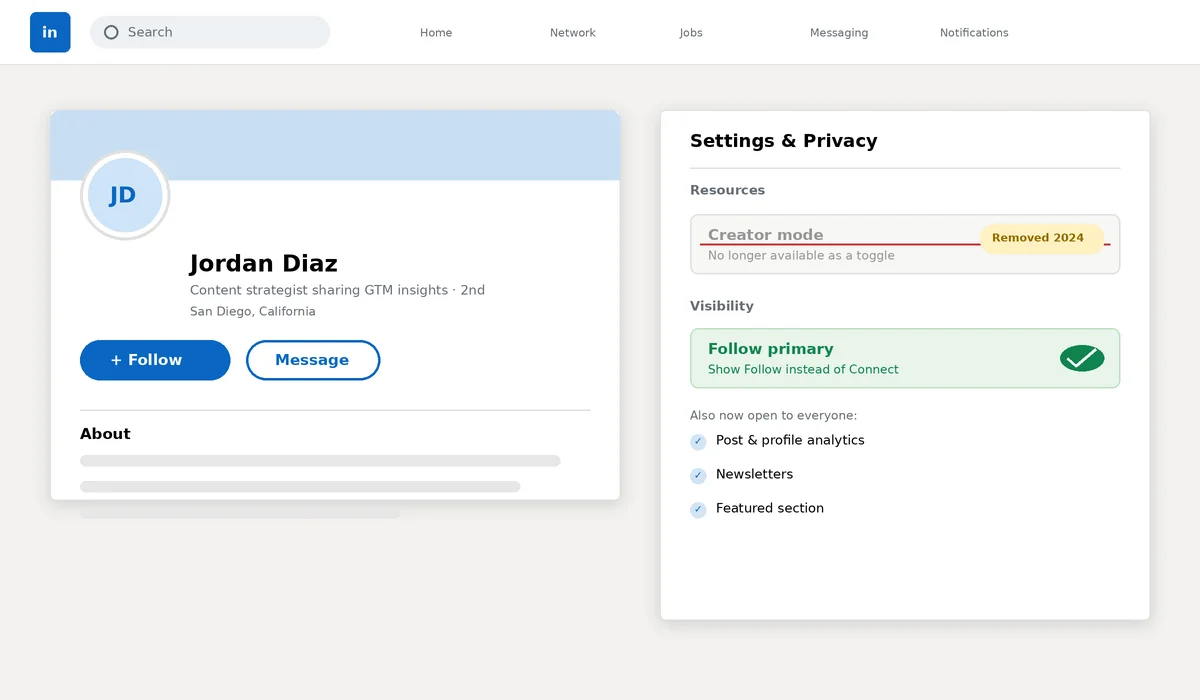Click the profile cover banner image
This screenshot has width=1200, height=700.
coord(335,145)
